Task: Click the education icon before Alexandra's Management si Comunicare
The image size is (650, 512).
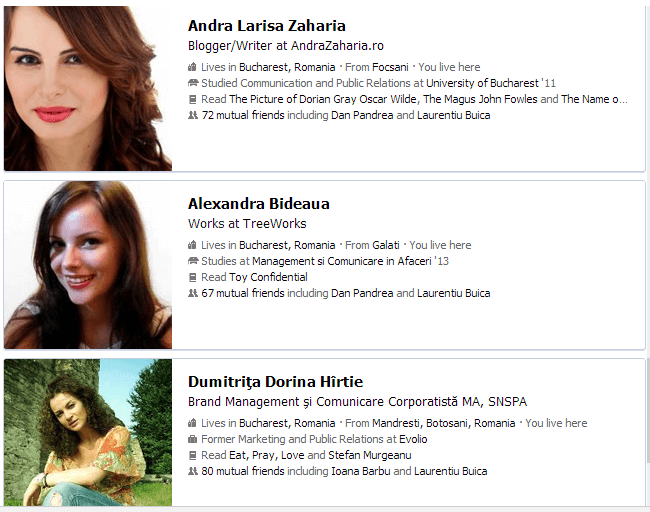Action: coord(193,261)
